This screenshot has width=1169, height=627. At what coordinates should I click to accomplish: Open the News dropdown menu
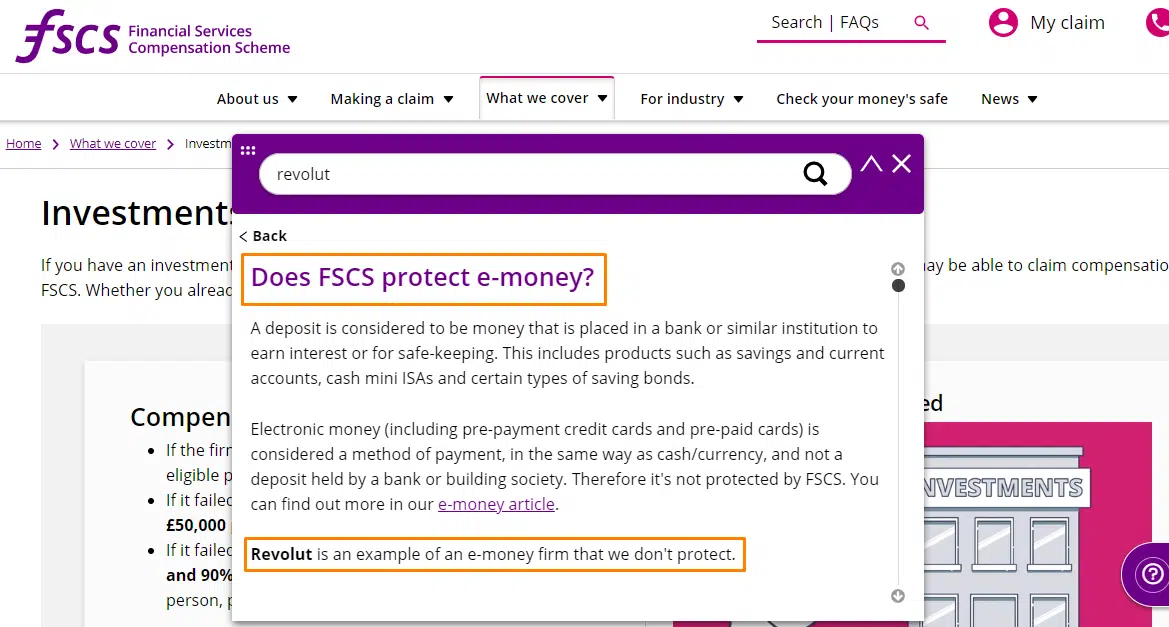coord(1009,98)
